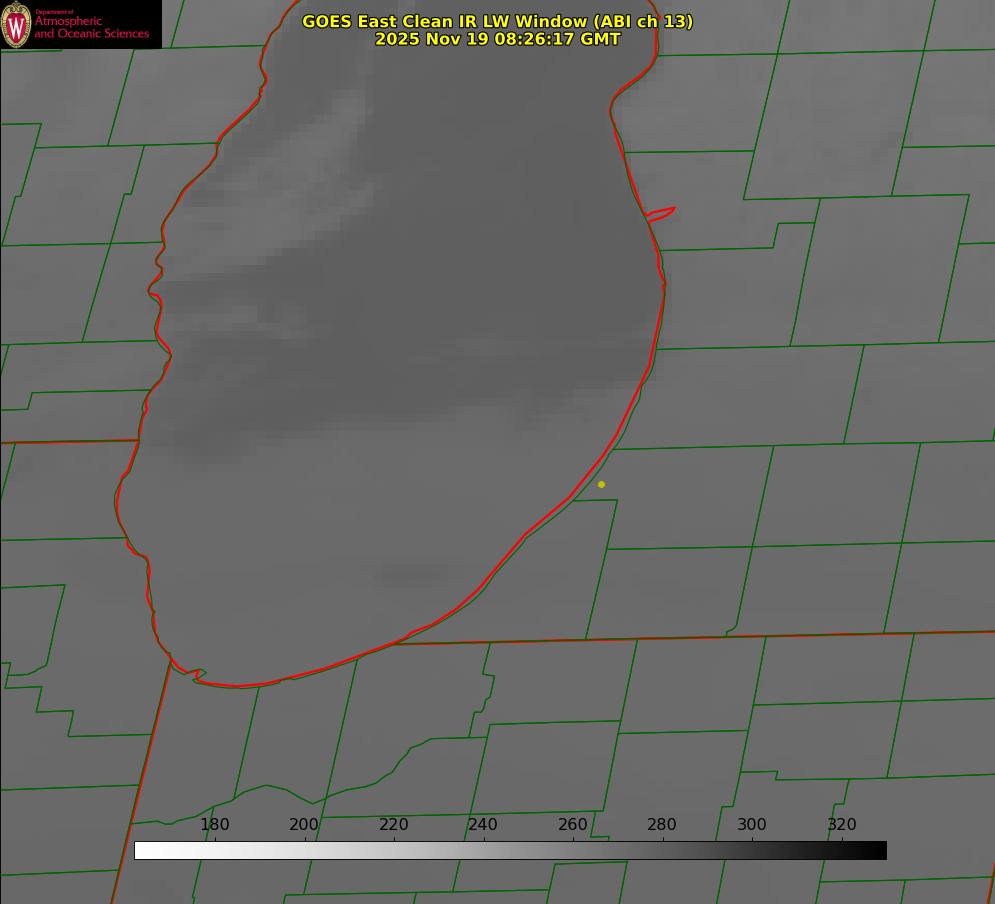Click the 300 label on the colorbar scale

(752, 825)
